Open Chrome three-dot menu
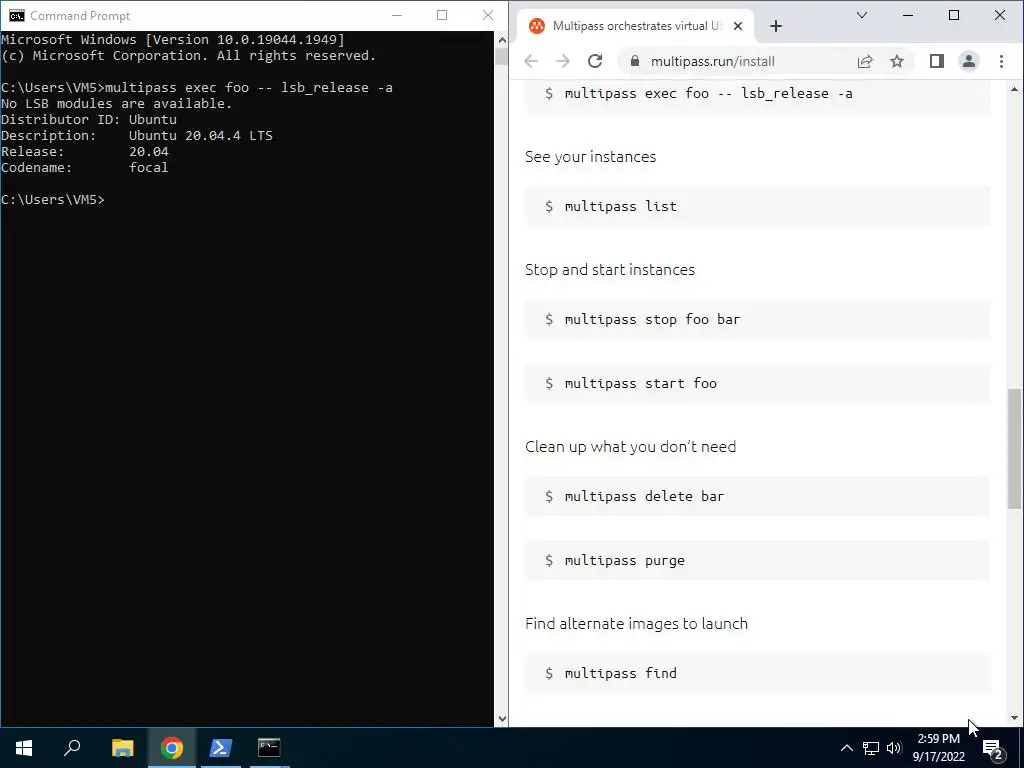This screenshot has width=1024, height=768. tap(1001, 61)
